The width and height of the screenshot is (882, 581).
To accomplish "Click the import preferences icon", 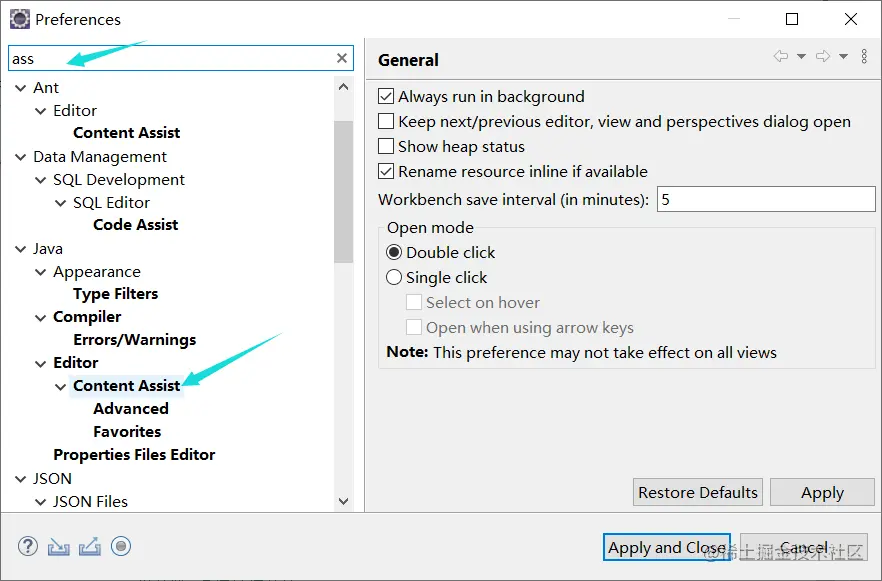I will (x=58, y=546).
